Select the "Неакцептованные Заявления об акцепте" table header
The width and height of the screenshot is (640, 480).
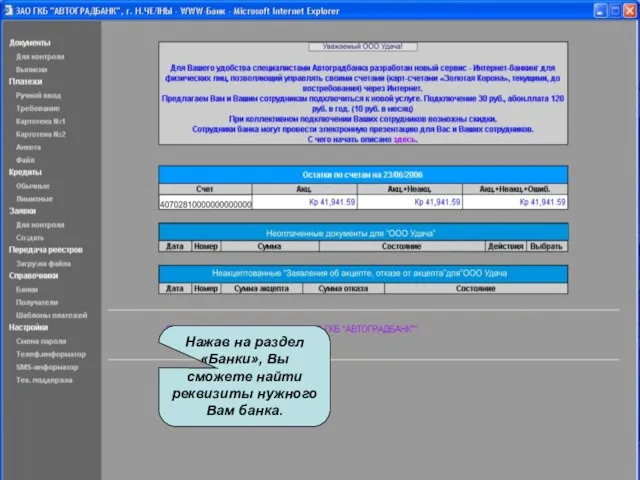click(x=363, y=273)
